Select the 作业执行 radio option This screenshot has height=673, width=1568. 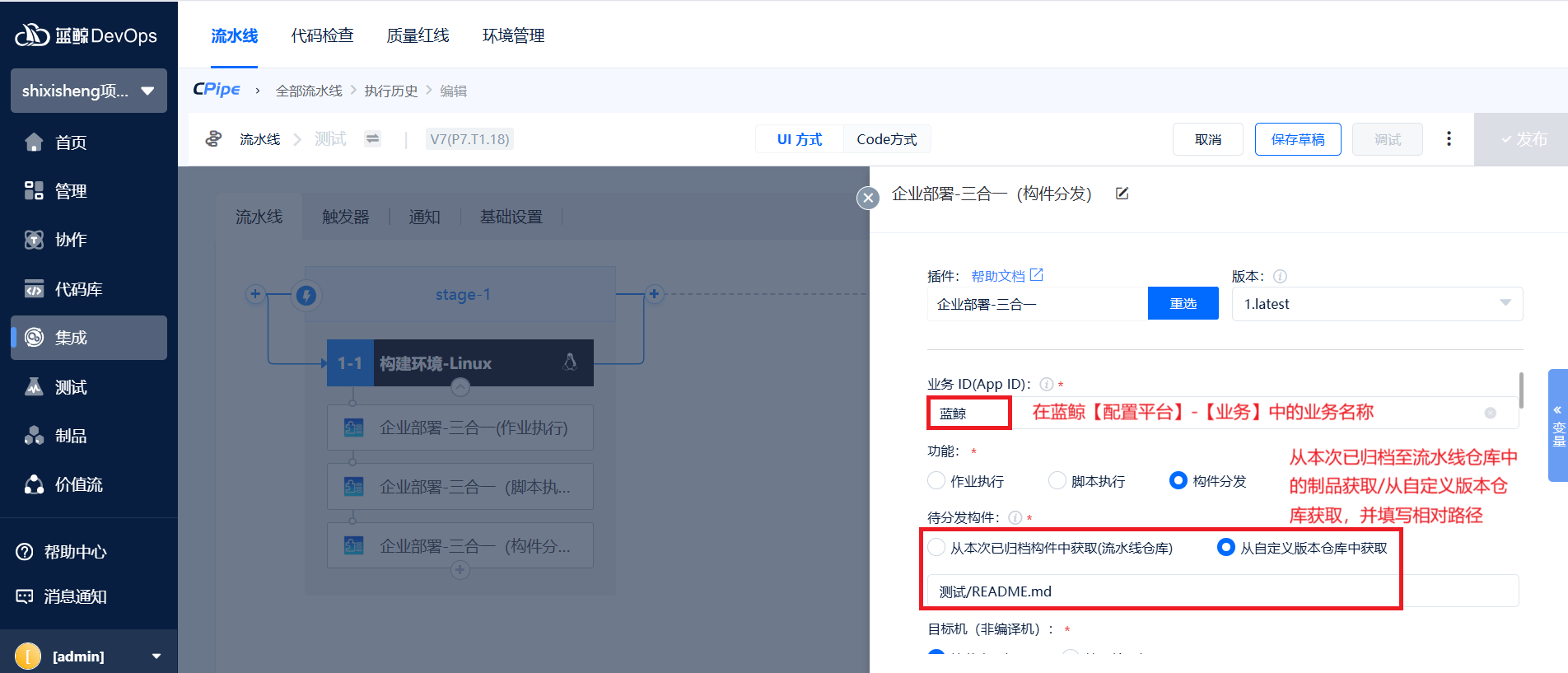[936, 480]
